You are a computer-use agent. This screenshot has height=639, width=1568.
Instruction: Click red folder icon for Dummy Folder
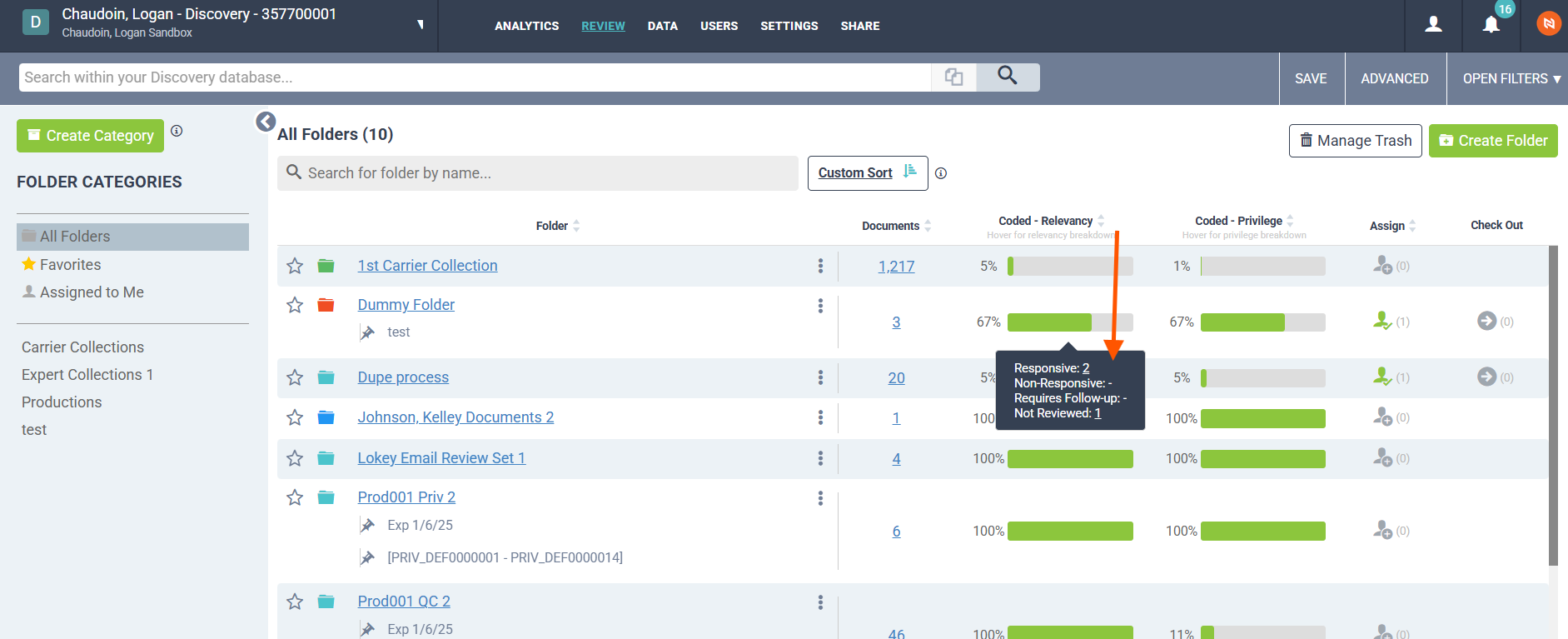pyautogui.click(x=326, y=305)
